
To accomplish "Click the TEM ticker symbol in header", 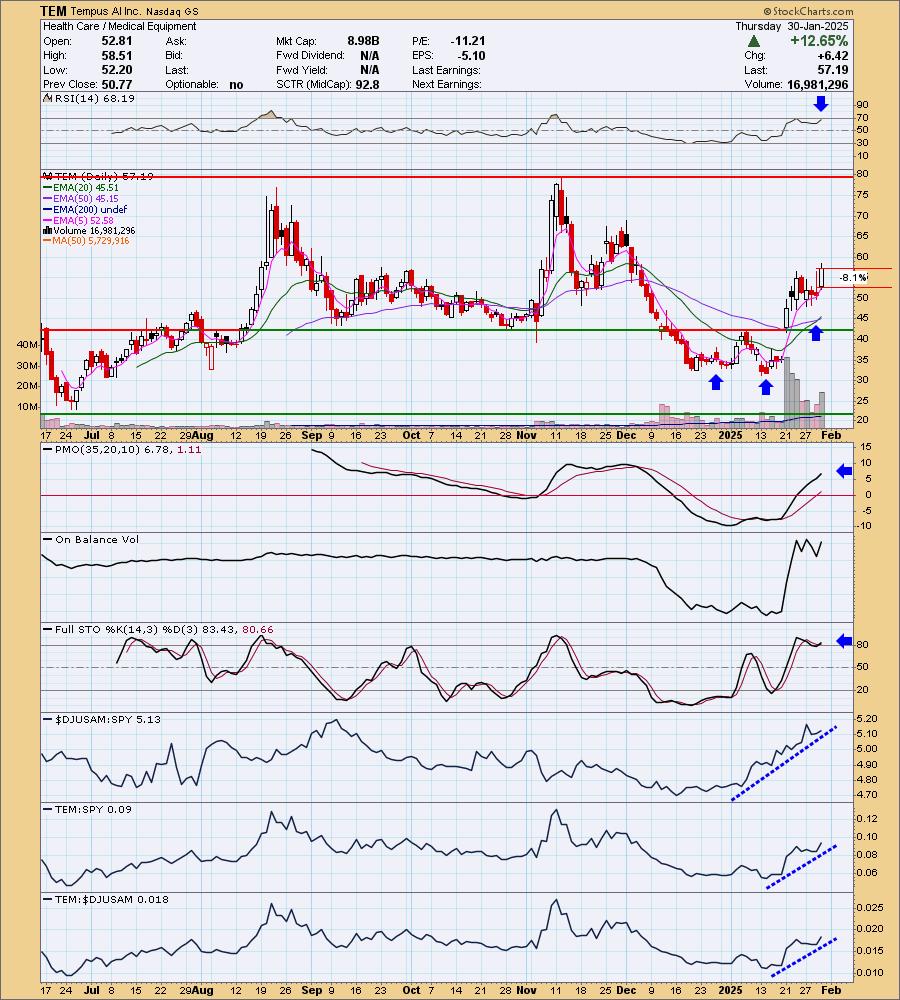I will [x=54, y=11].
